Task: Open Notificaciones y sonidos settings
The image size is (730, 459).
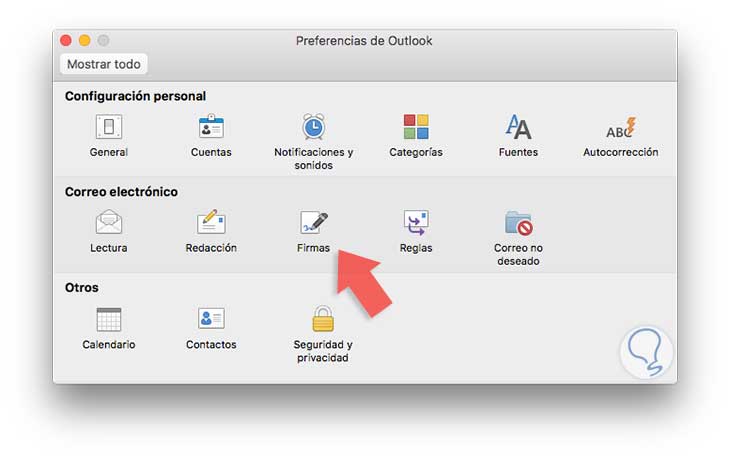Action: (313, 127)
